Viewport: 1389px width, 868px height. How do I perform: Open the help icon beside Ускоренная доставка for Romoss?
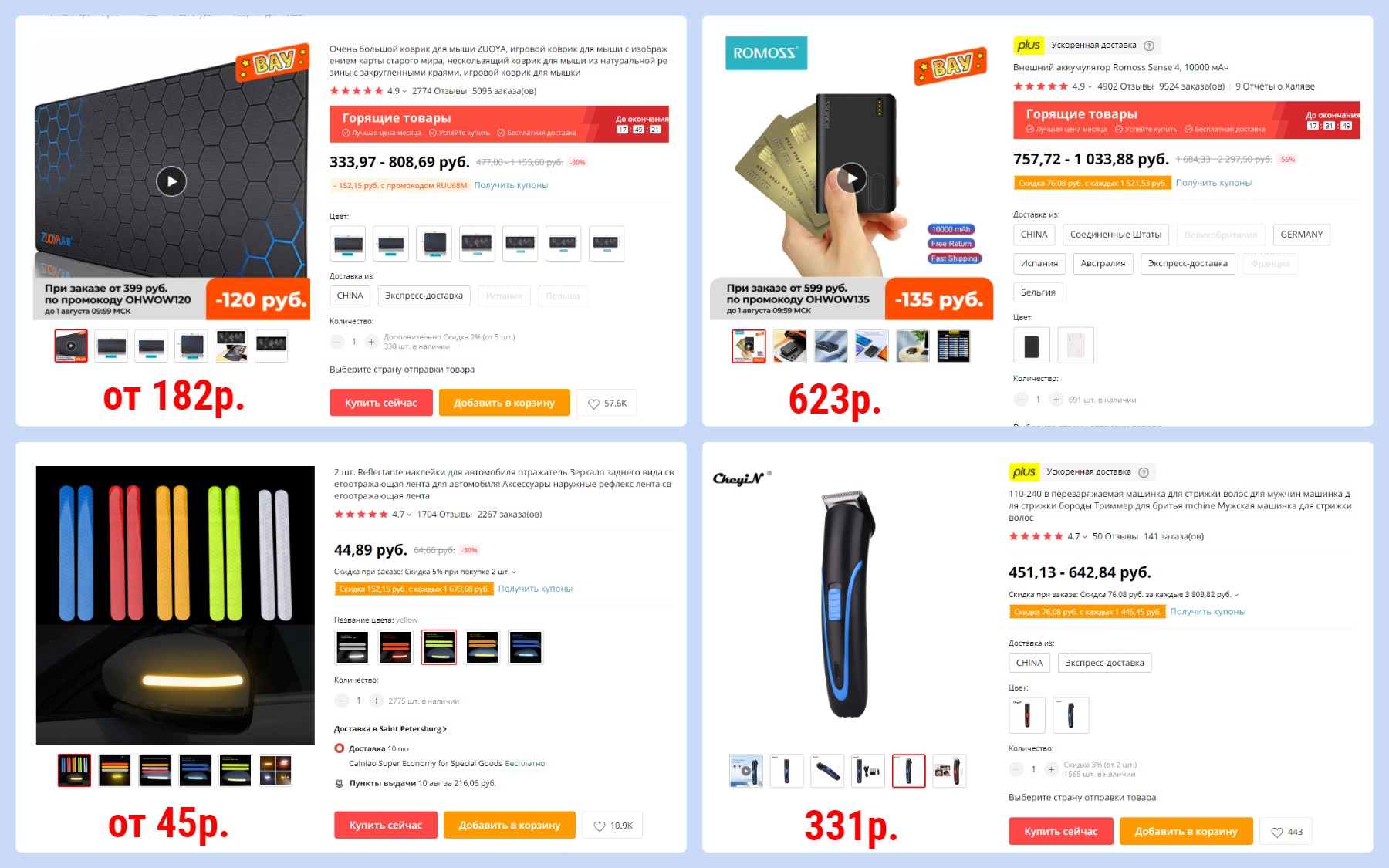pyautogui.click(x=1149, y=46)
